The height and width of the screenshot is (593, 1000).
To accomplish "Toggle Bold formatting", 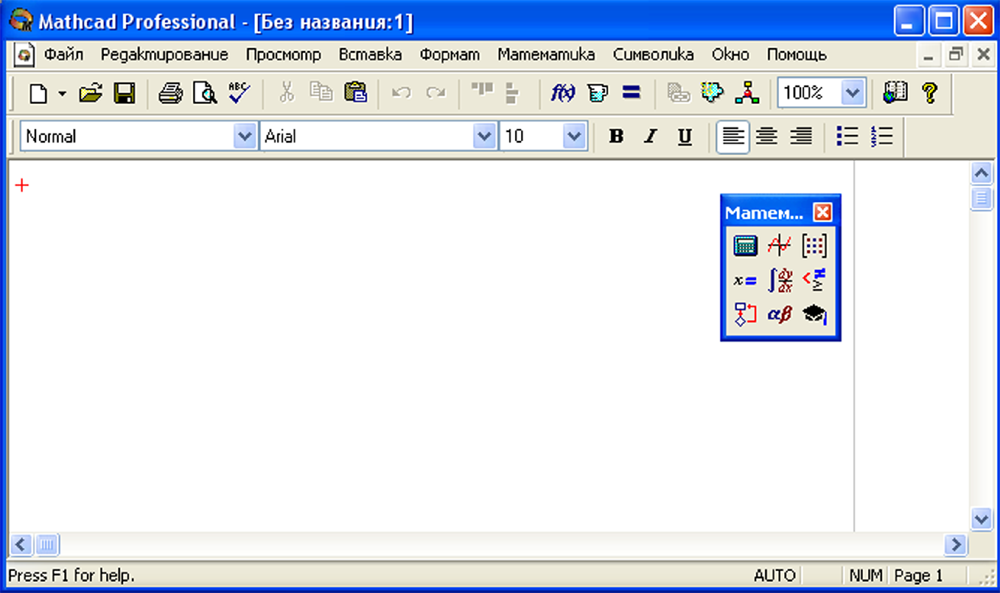I will coord(616,136).
